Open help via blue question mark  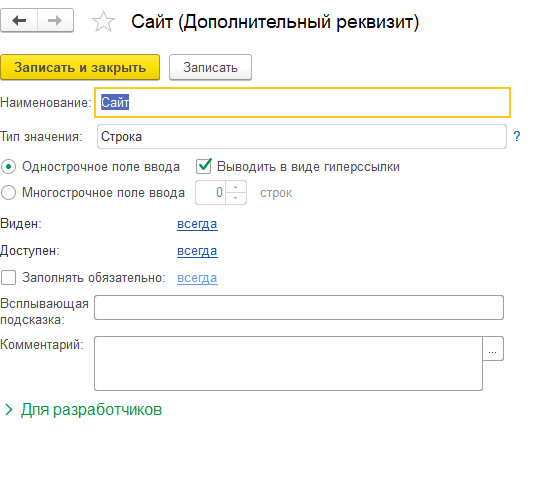[516, 137]
